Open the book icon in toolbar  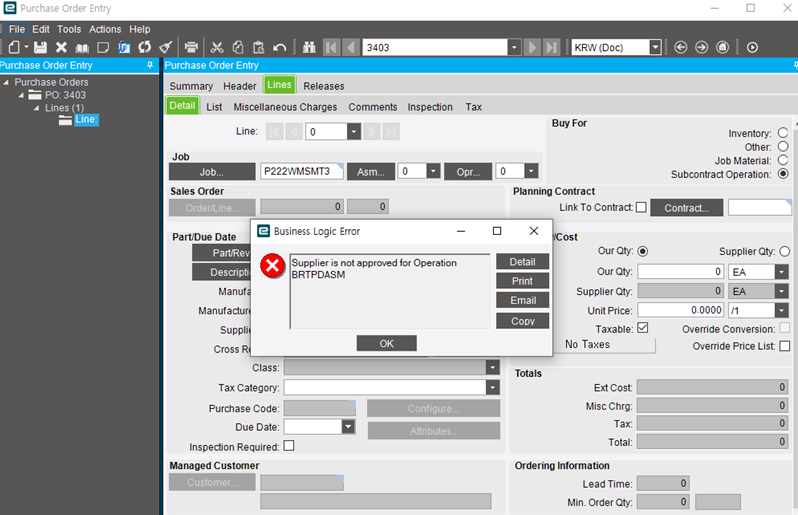pyautogui.click(x=82, y=48)
